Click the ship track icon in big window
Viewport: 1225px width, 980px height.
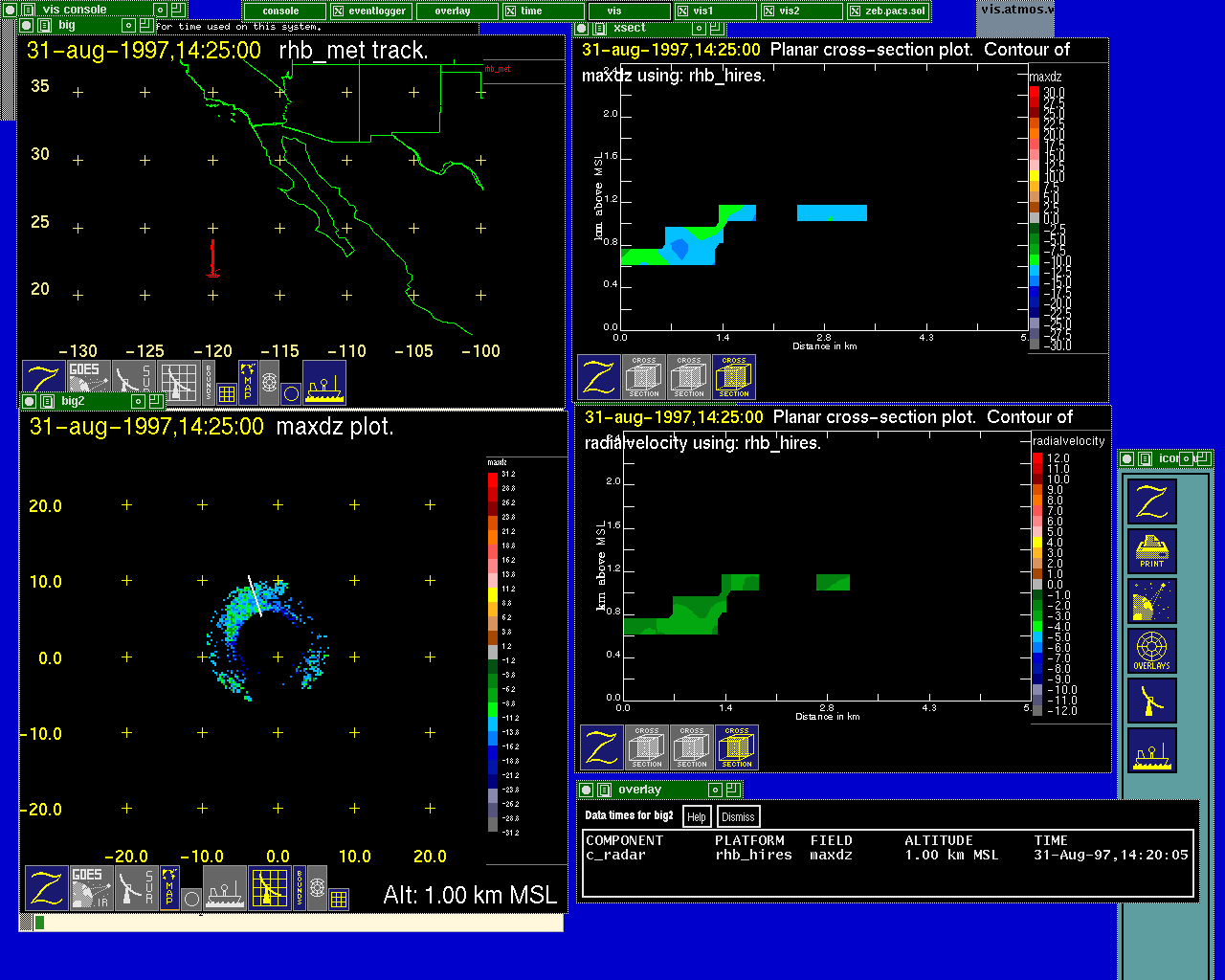tap(324, 381)
